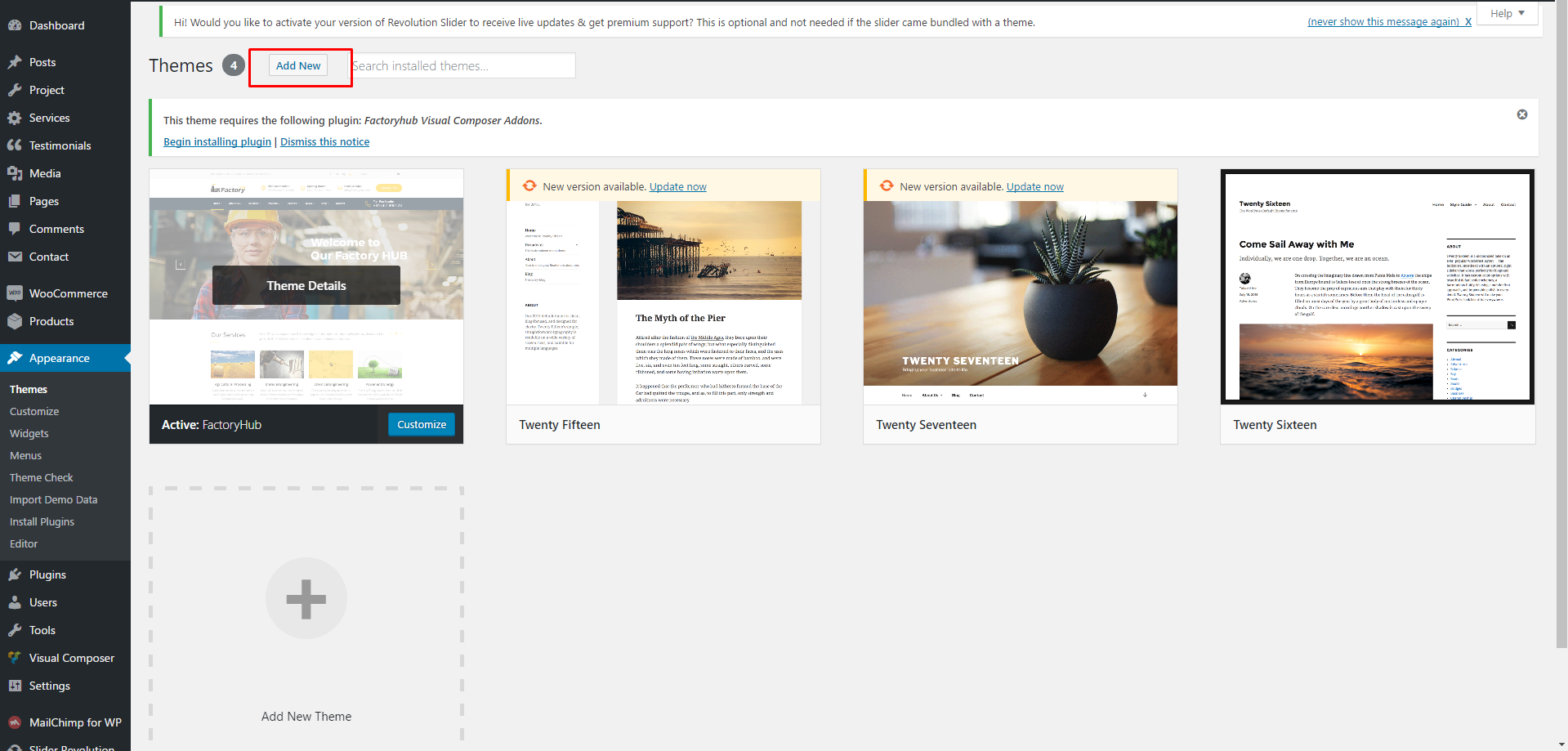Click the Appearance paintbrush icon

[15, 358]
